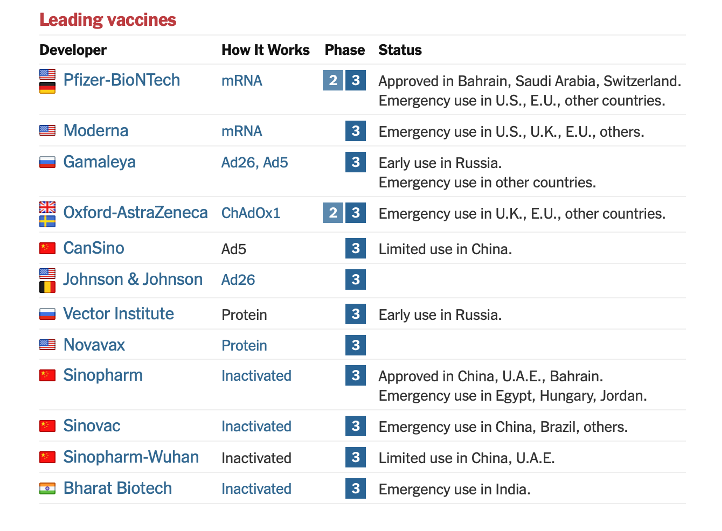The width and height of the screenshot is (722, 531).
Task: Click the UK flag beside Oxford-AstraZeneca
Action: (x=47, y=207)
